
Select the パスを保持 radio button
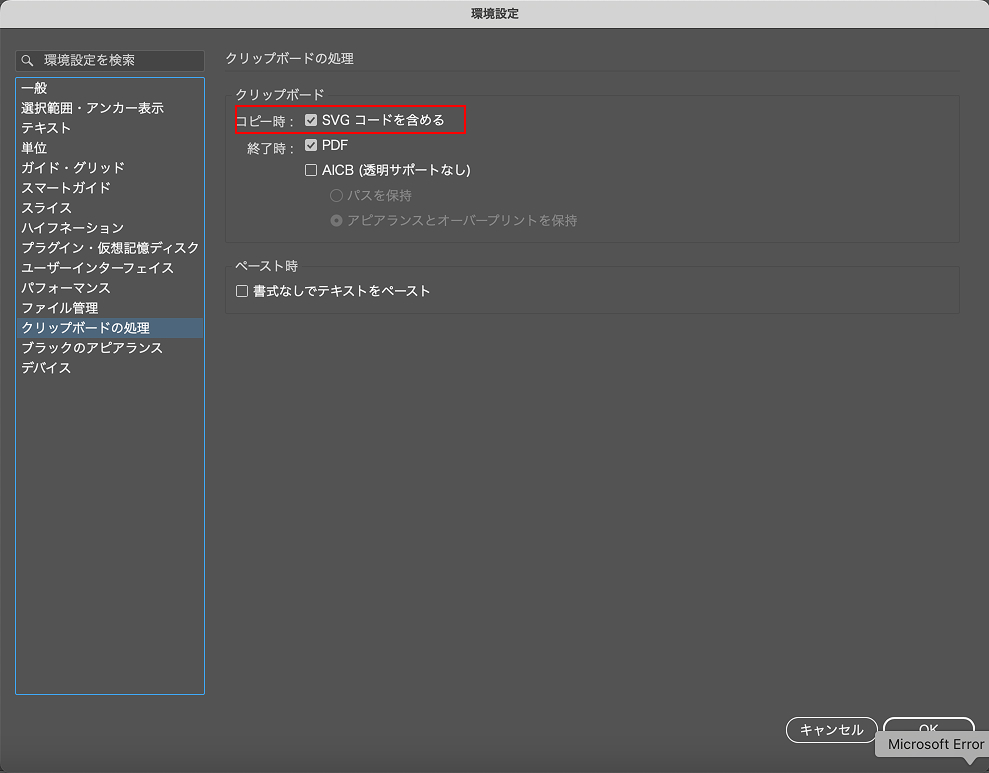tap(336, 195)
